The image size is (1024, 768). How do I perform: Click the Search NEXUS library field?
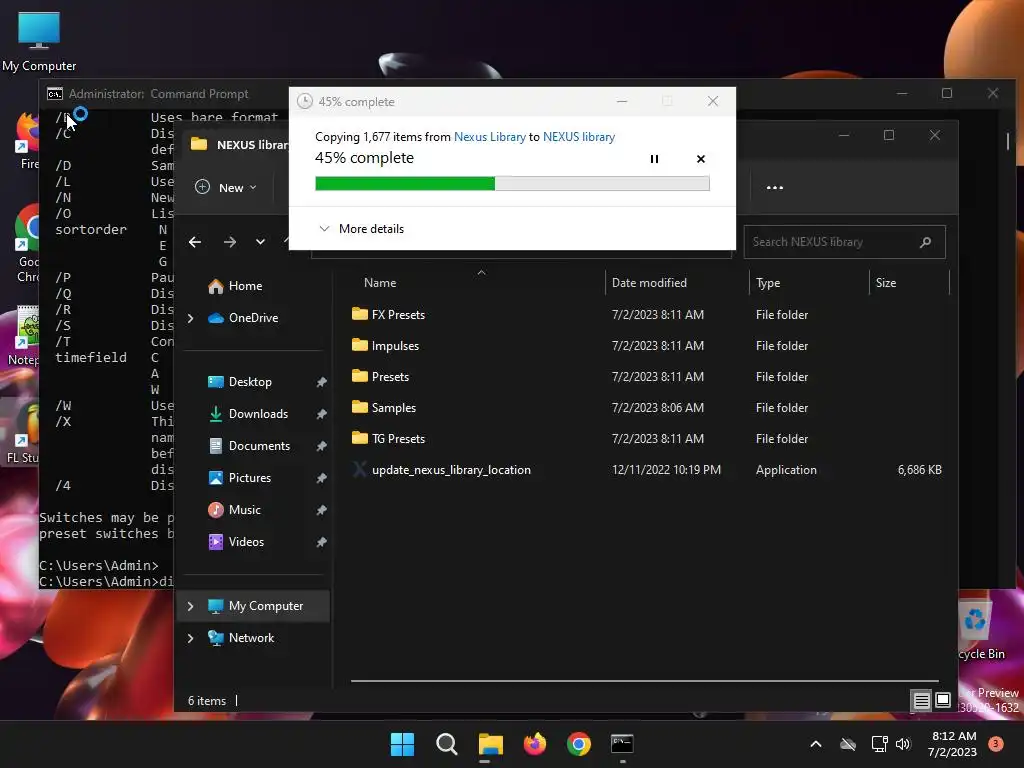coord(844,242)
